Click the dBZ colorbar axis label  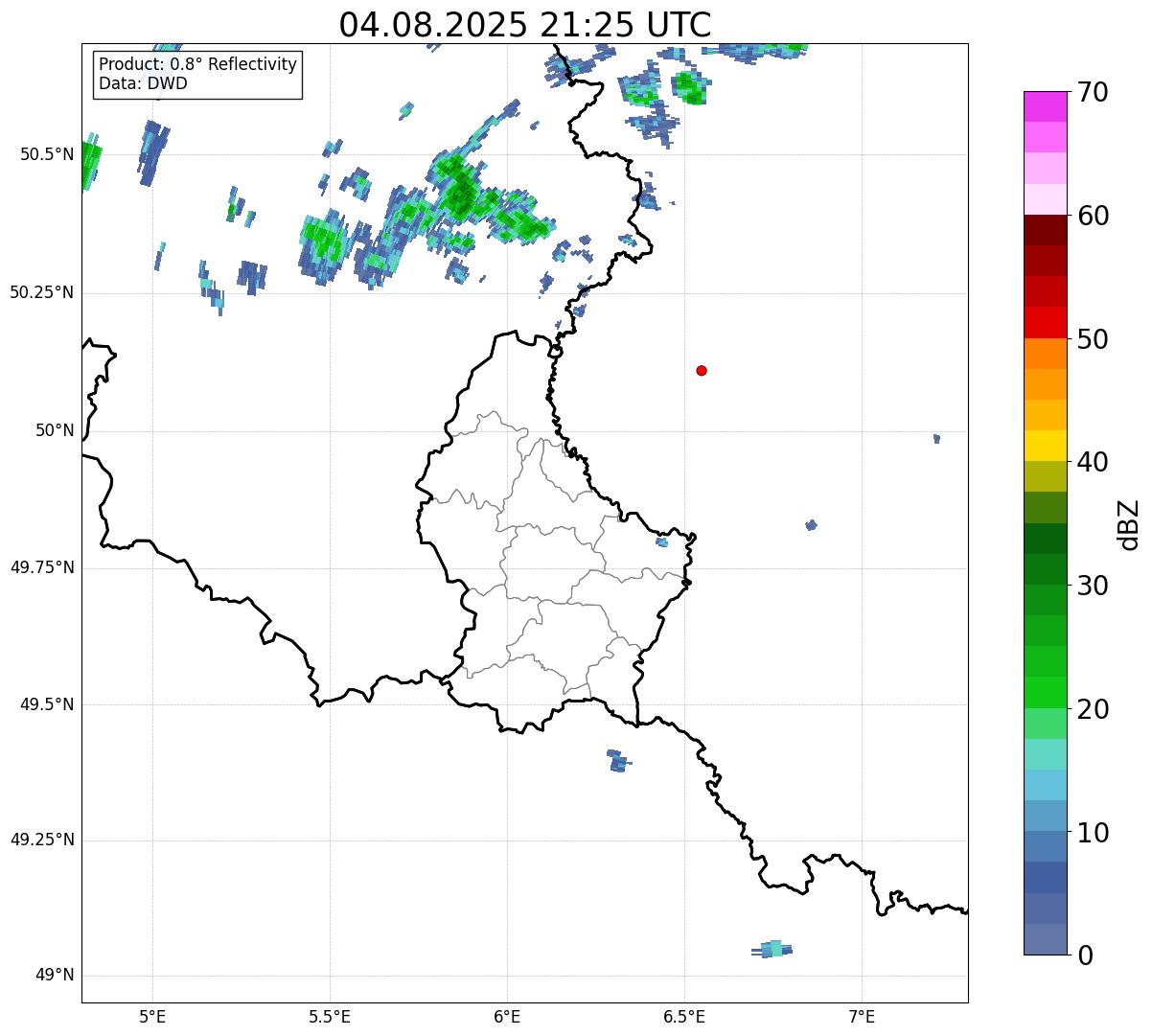1129,524
